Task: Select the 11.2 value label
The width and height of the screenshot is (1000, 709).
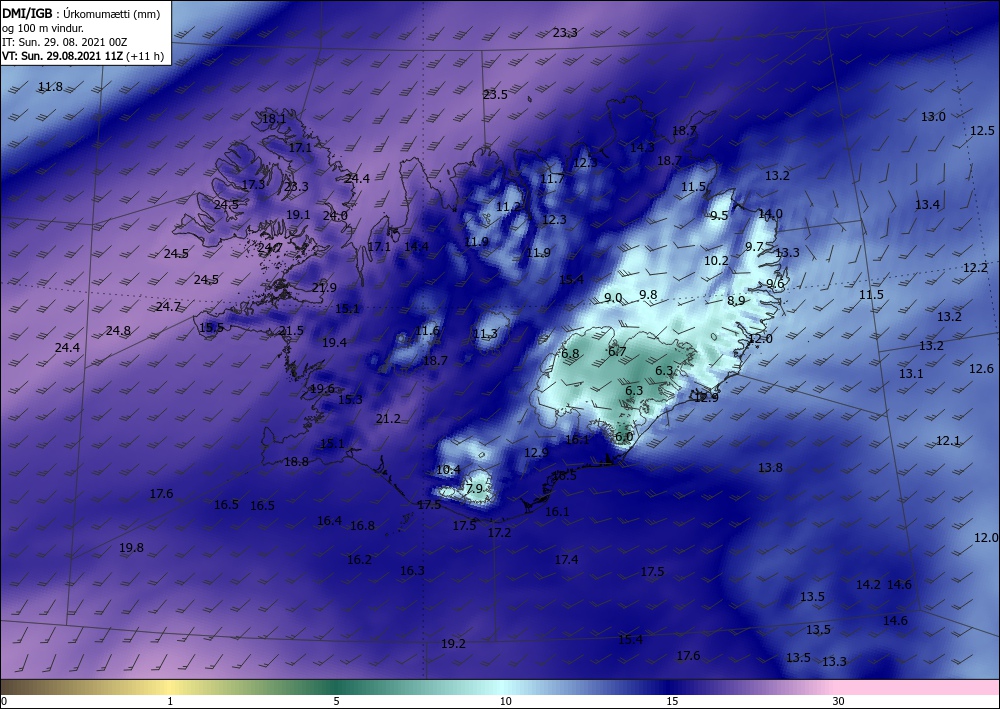Action: (x=508, y=207)
